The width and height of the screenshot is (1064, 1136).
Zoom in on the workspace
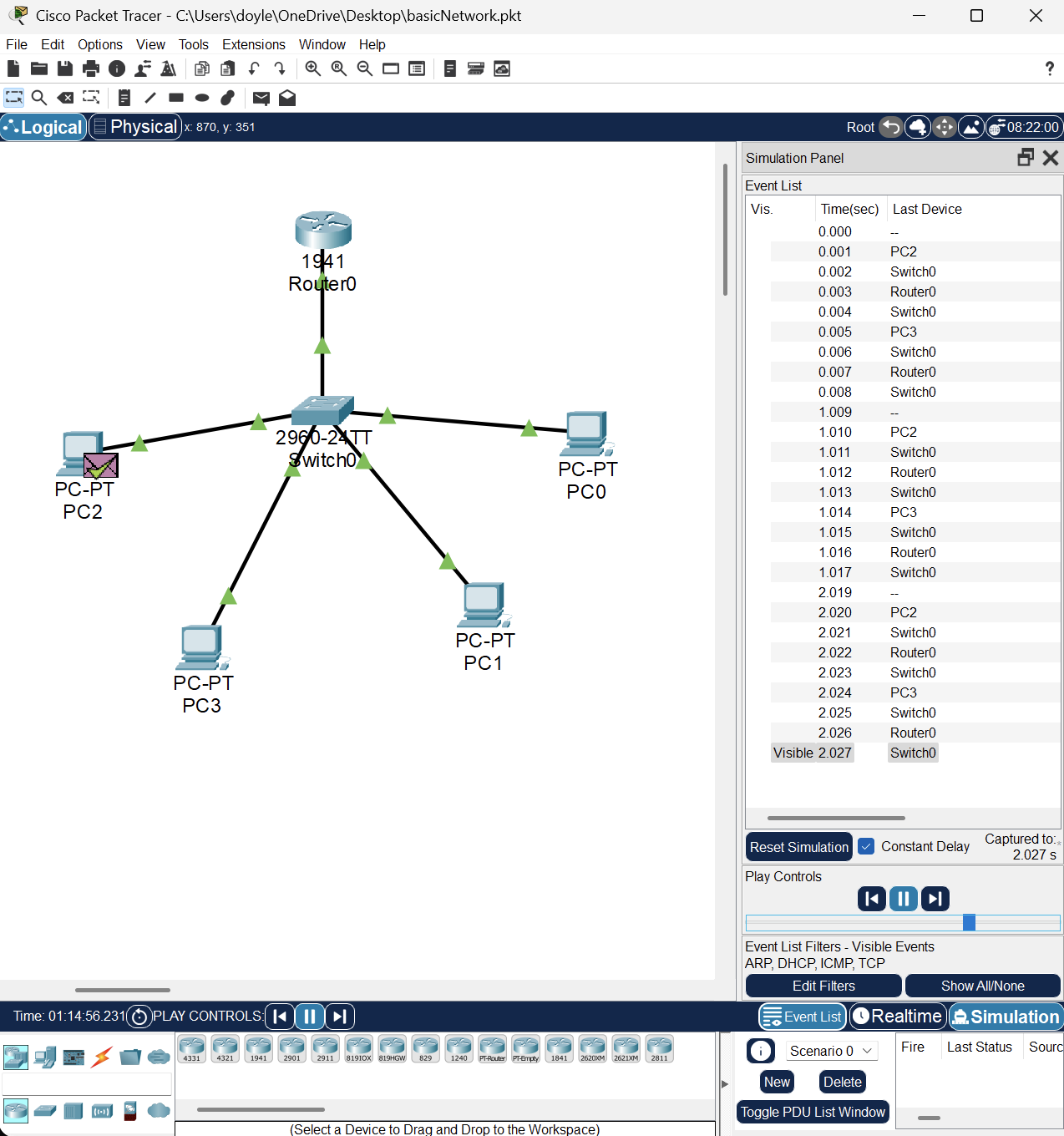pos(313,68)
